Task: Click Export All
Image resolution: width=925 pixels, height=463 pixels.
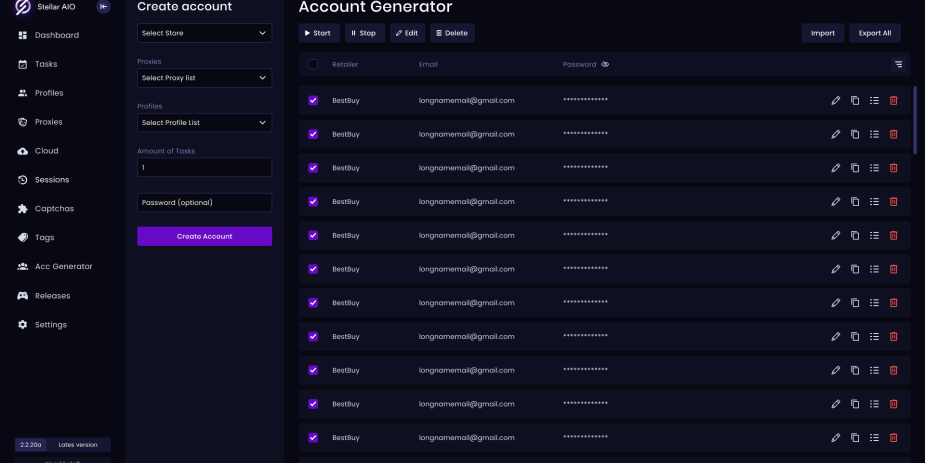Action: (x=875, y=33)
